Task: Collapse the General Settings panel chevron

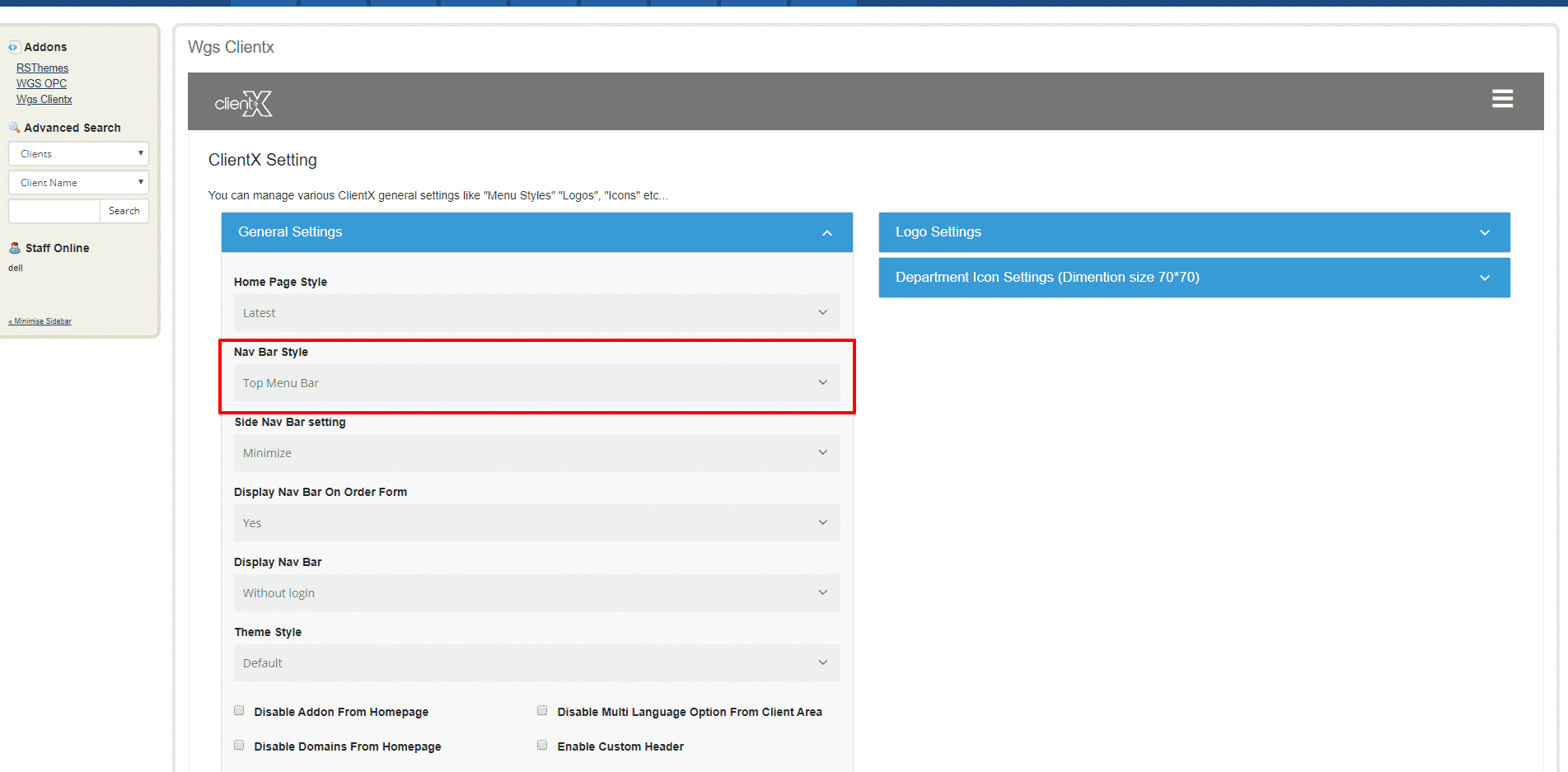Action: pyautogui.click(x=826, y=233)
